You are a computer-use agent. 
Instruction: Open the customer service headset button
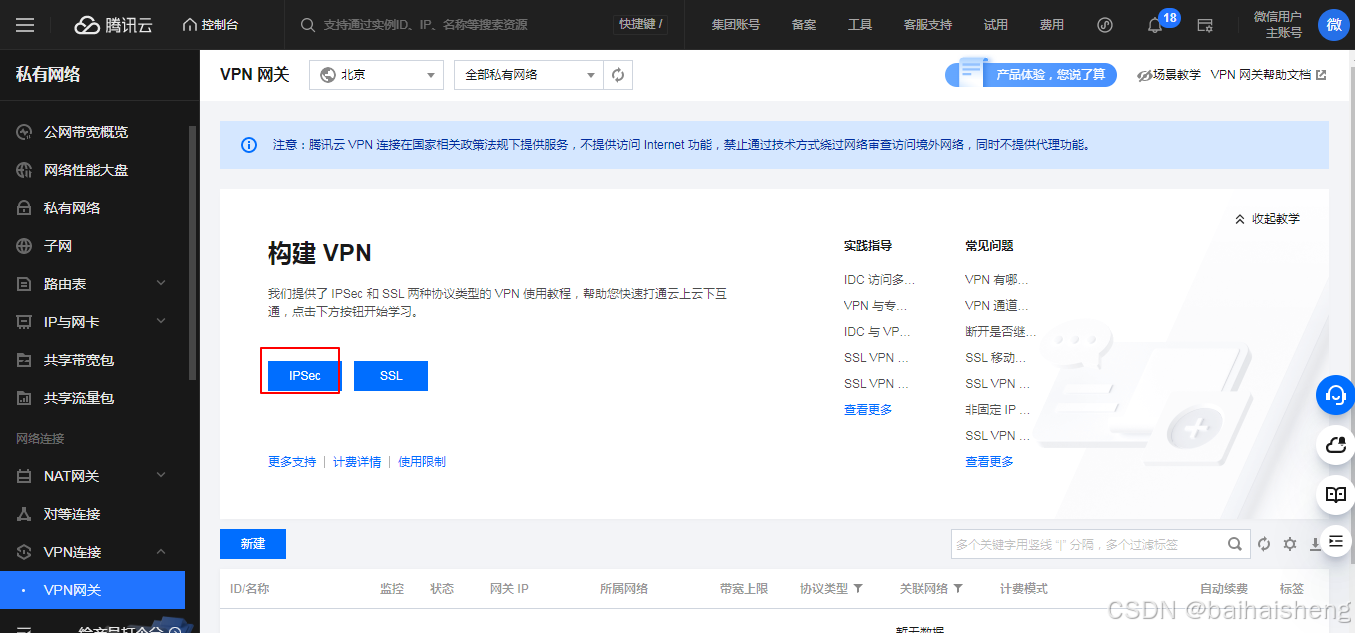[x=1335, y=395]
